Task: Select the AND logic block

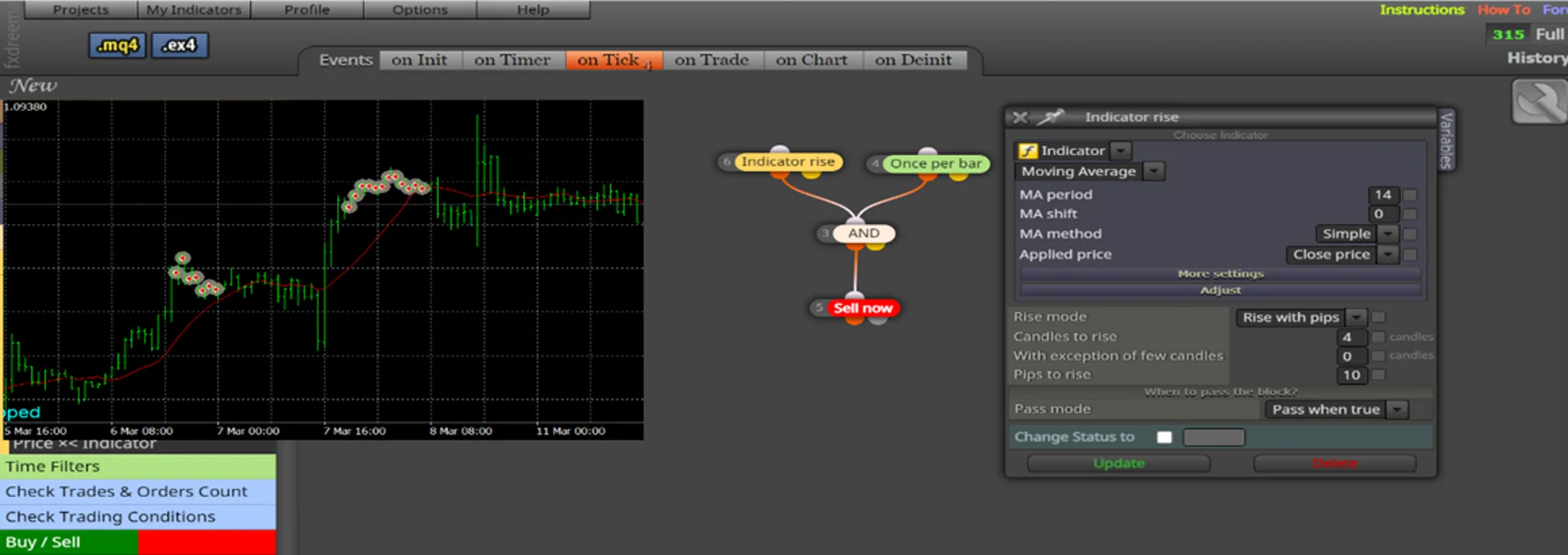Action: tap(864, 234)
